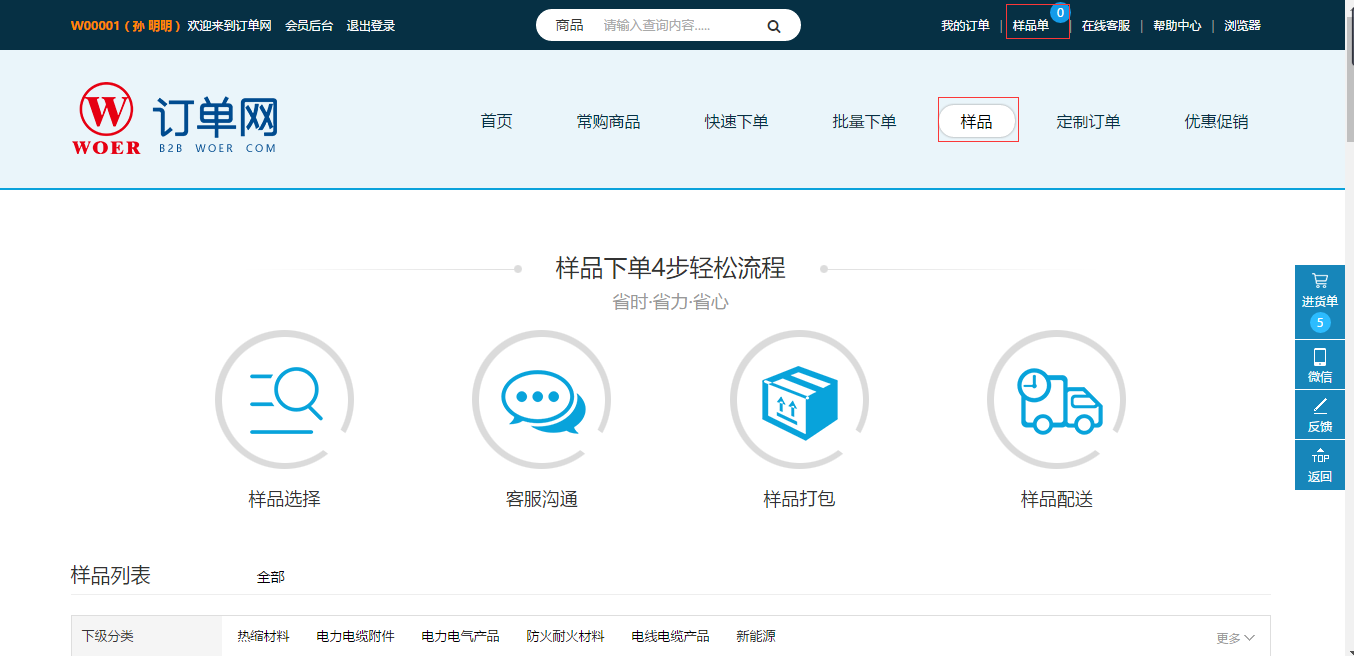Viewport: 1354px width, 656px height.
Task: Open 样品单 with the badge counter
Action: point(1036,25)
